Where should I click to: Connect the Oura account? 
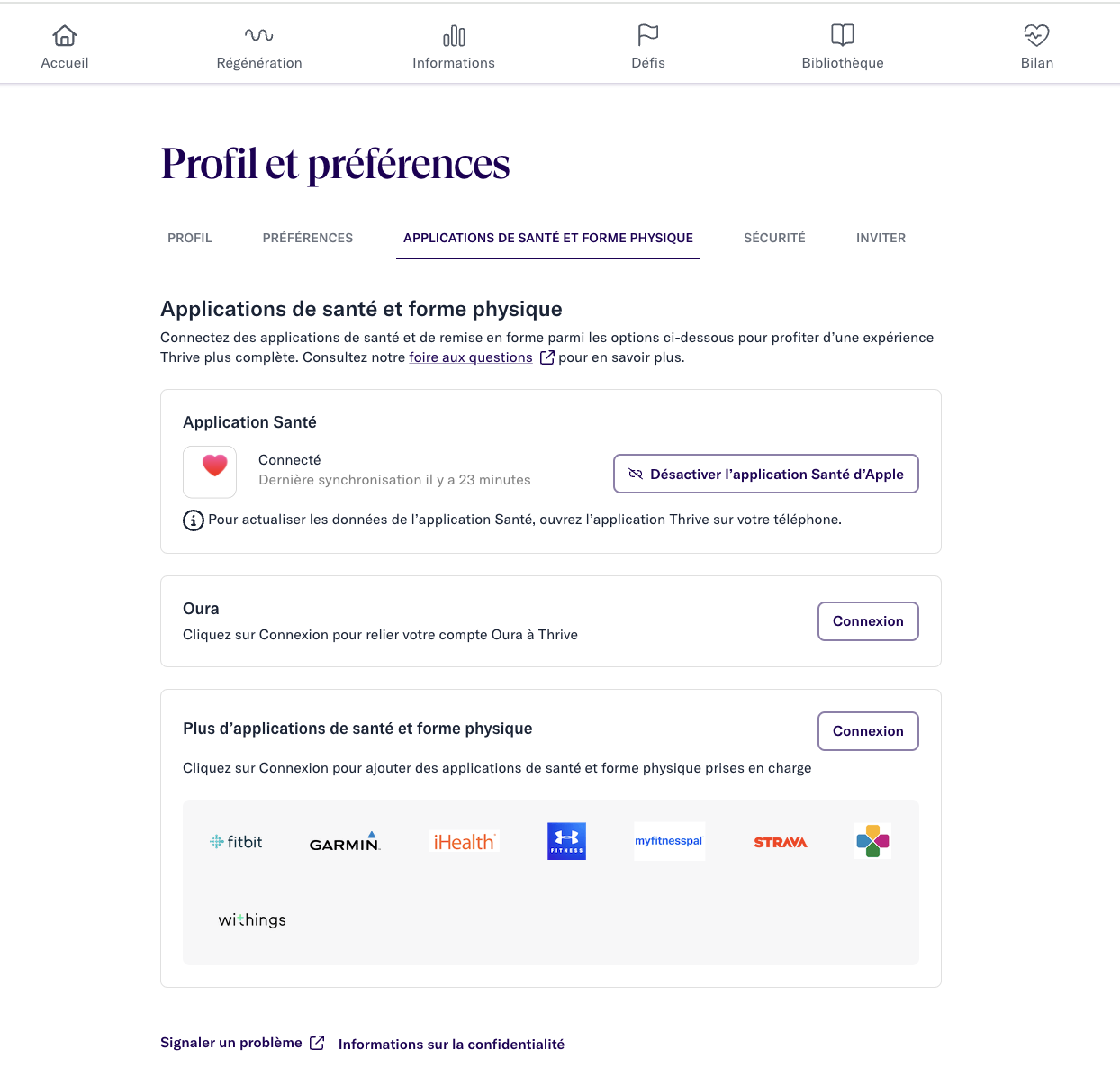[x=868, y=621]
